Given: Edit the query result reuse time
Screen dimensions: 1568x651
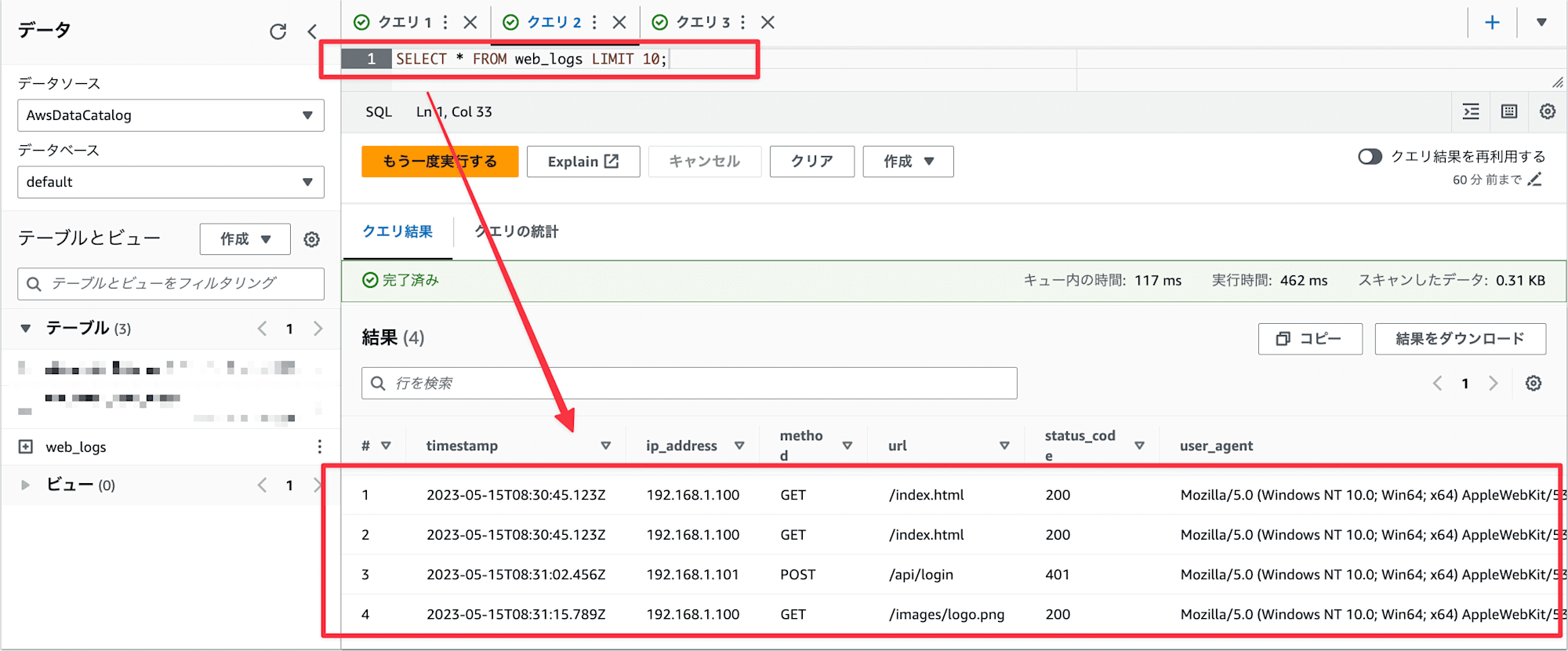Looking at the screenshot, I should point(1535,180).
